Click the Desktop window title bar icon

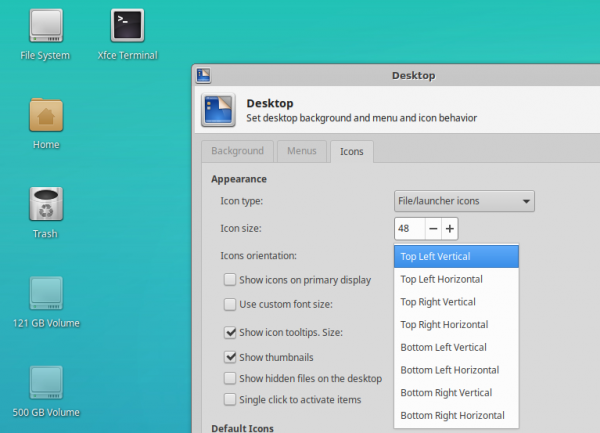click(203, 75)
